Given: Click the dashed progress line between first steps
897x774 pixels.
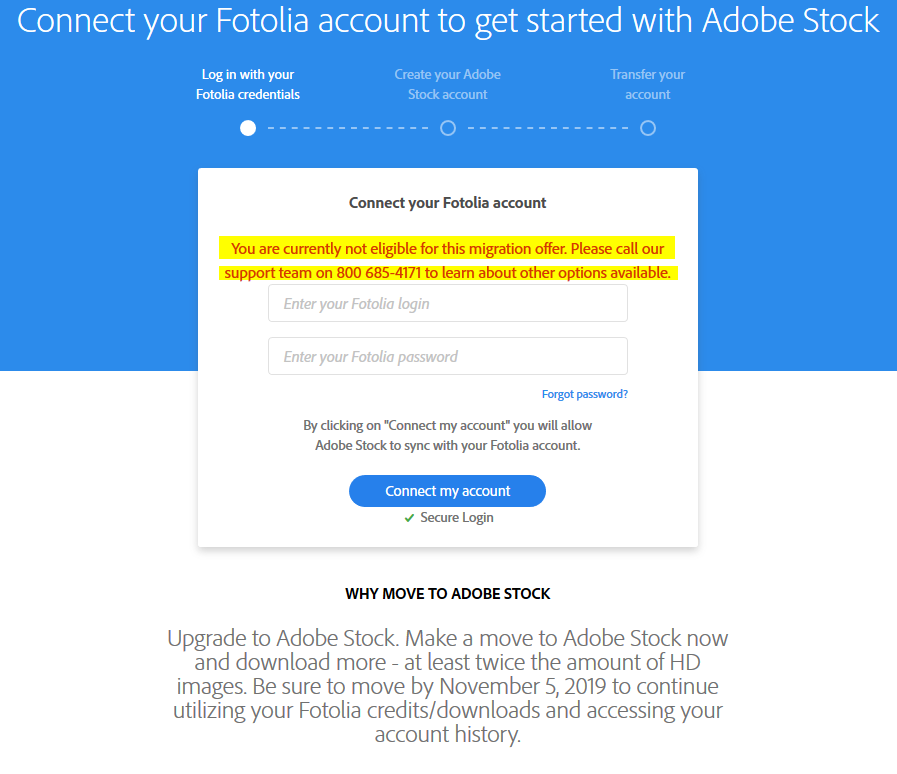Looking at the screenshot, I should [348, 128].
